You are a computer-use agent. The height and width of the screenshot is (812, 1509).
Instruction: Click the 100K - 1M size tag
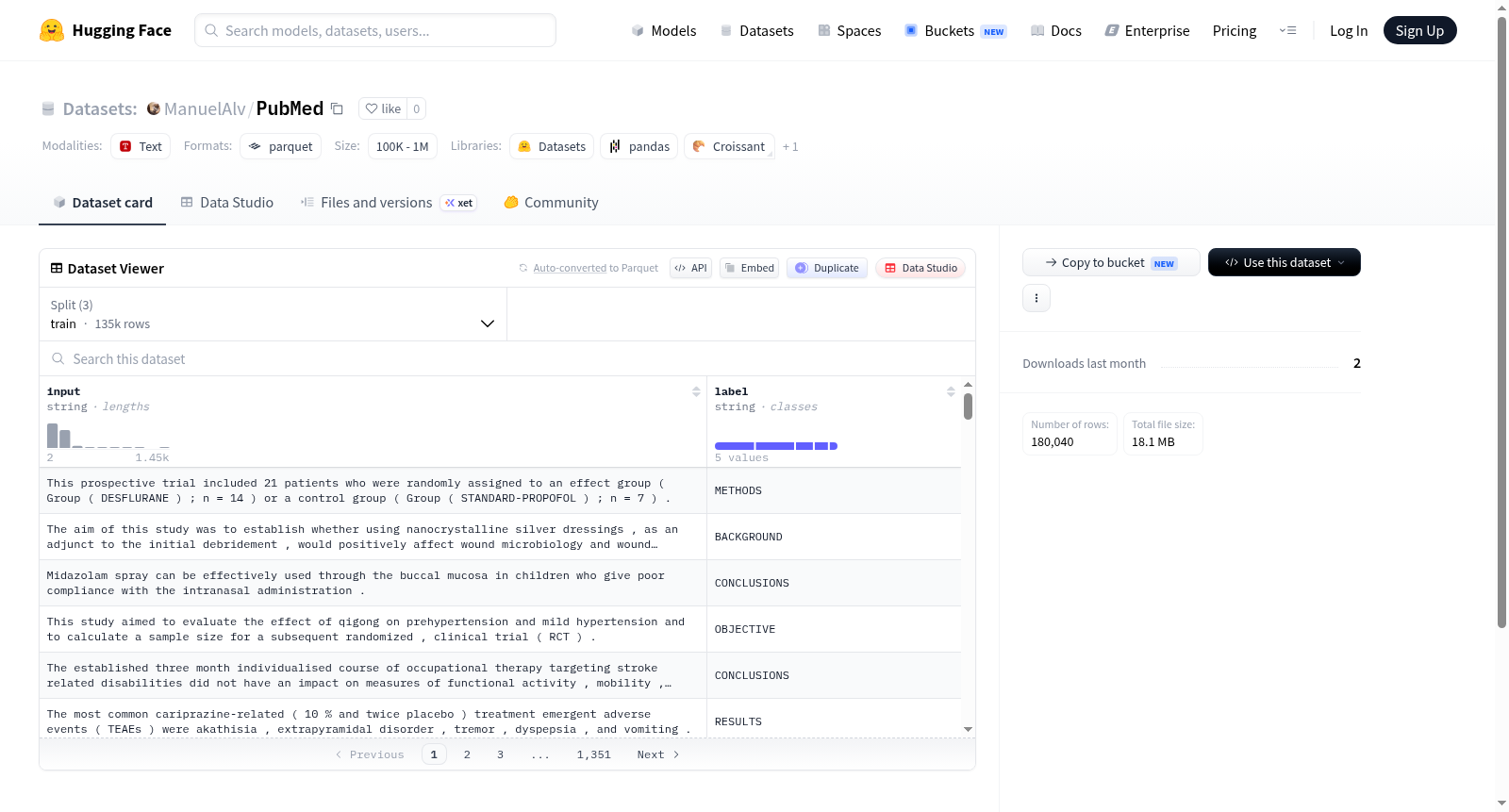(x=403, y=146)
